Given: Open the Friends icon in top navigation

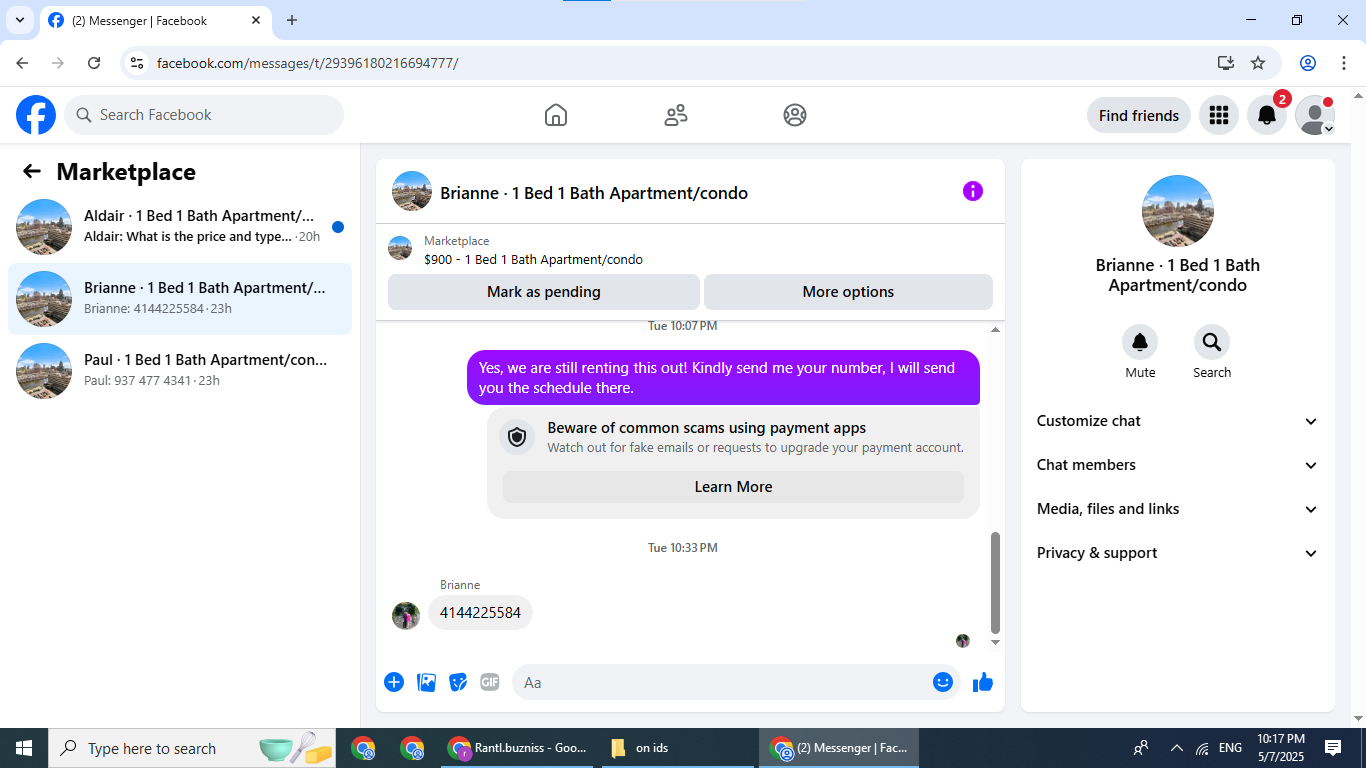Looking at the screenshot, I should click(x=676, y=115).
